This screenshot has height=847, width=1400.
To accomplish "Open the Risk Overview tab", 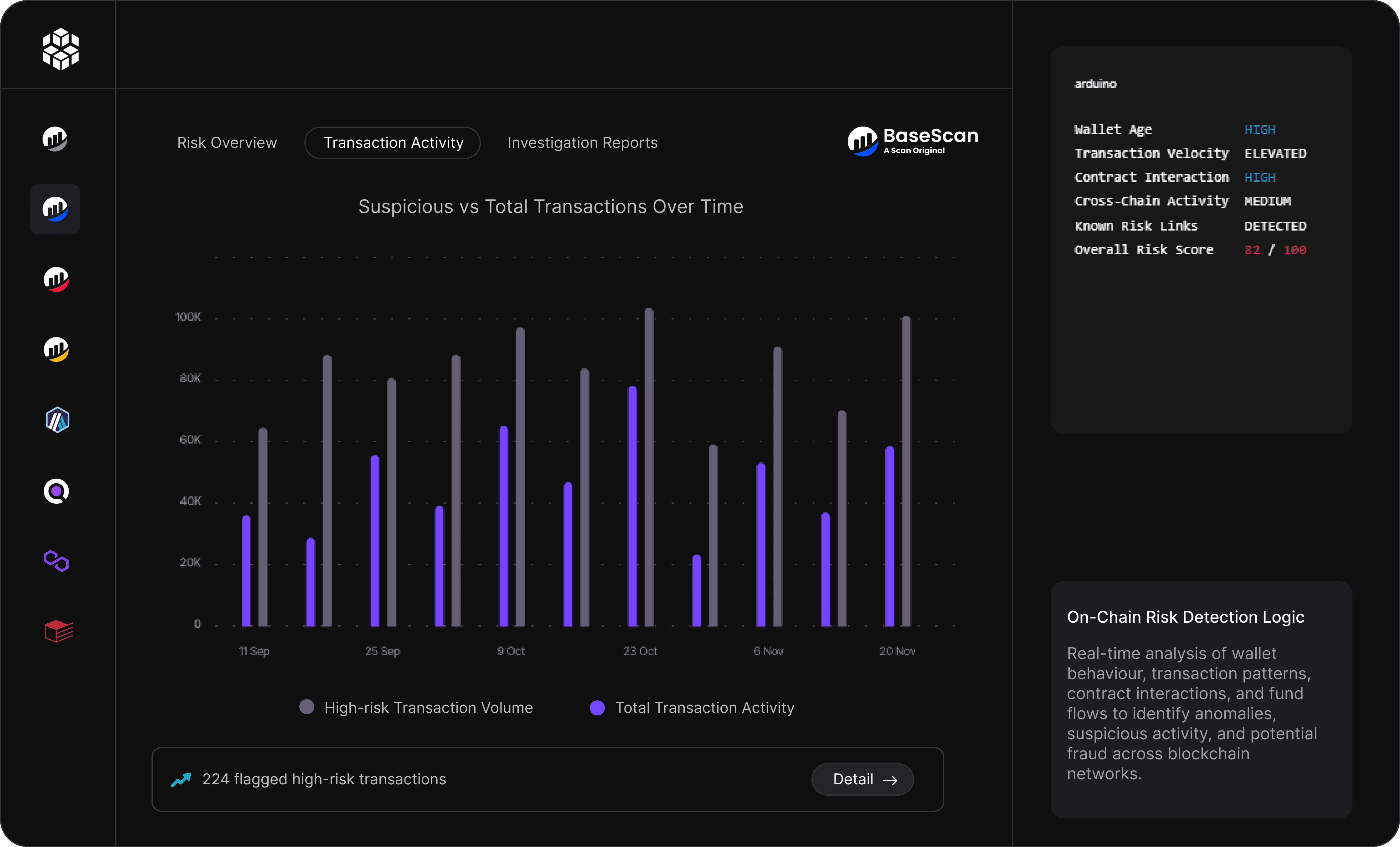I will click(x=226, y=142).
